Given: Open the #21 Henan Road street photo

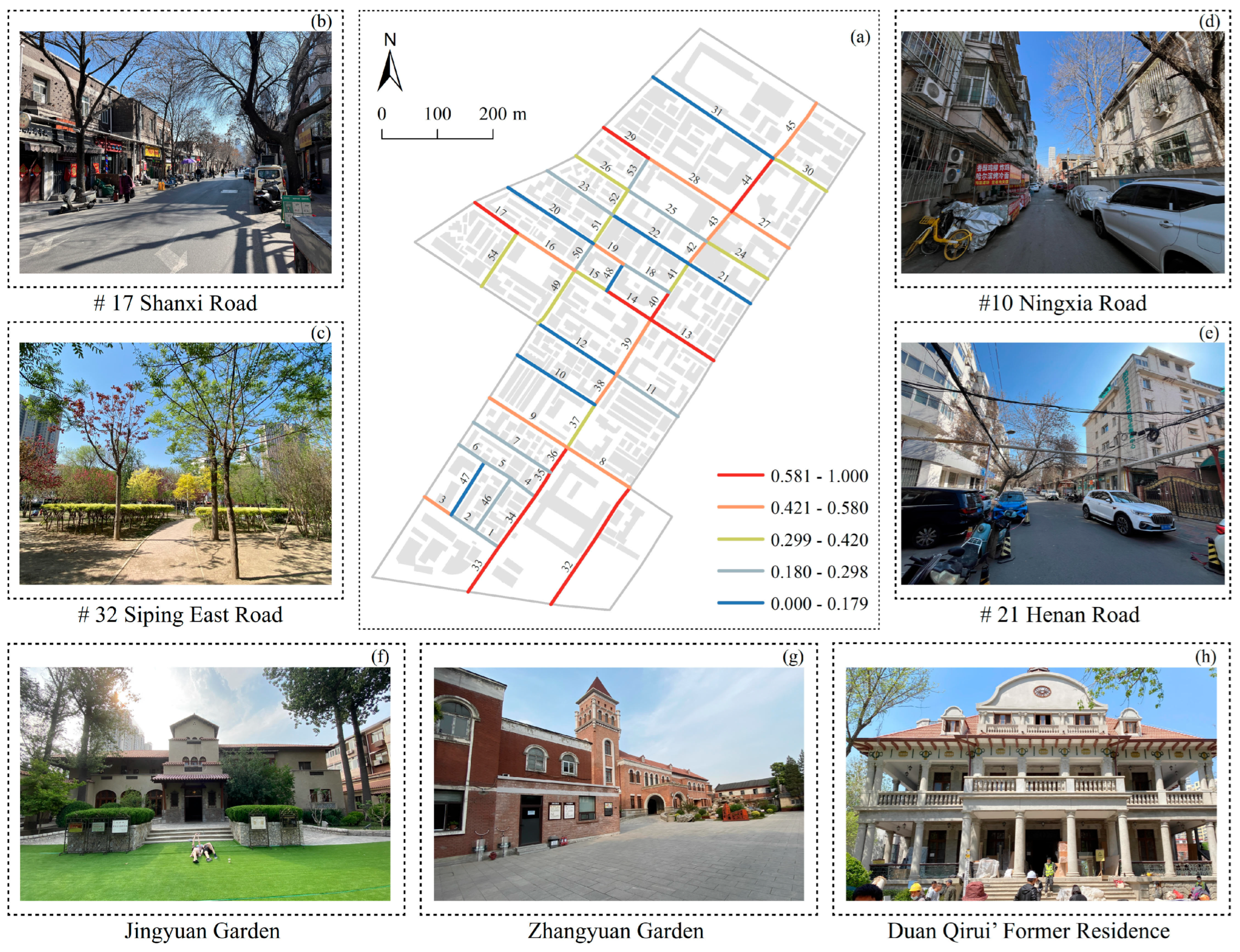Looking at the screenshot, I should tap(1062, 463).
